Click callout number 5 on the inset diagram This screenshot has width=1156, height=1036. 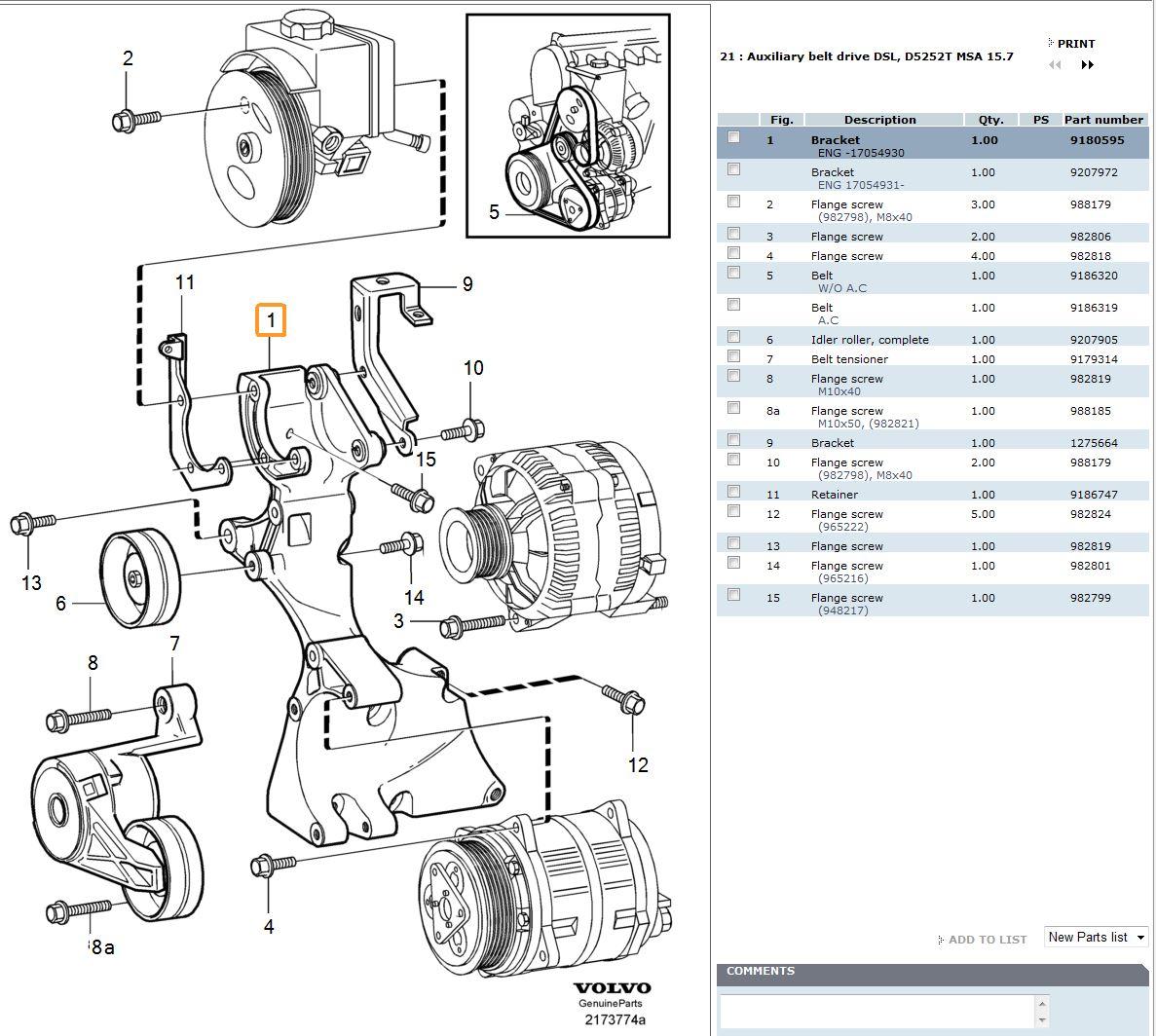493,209
